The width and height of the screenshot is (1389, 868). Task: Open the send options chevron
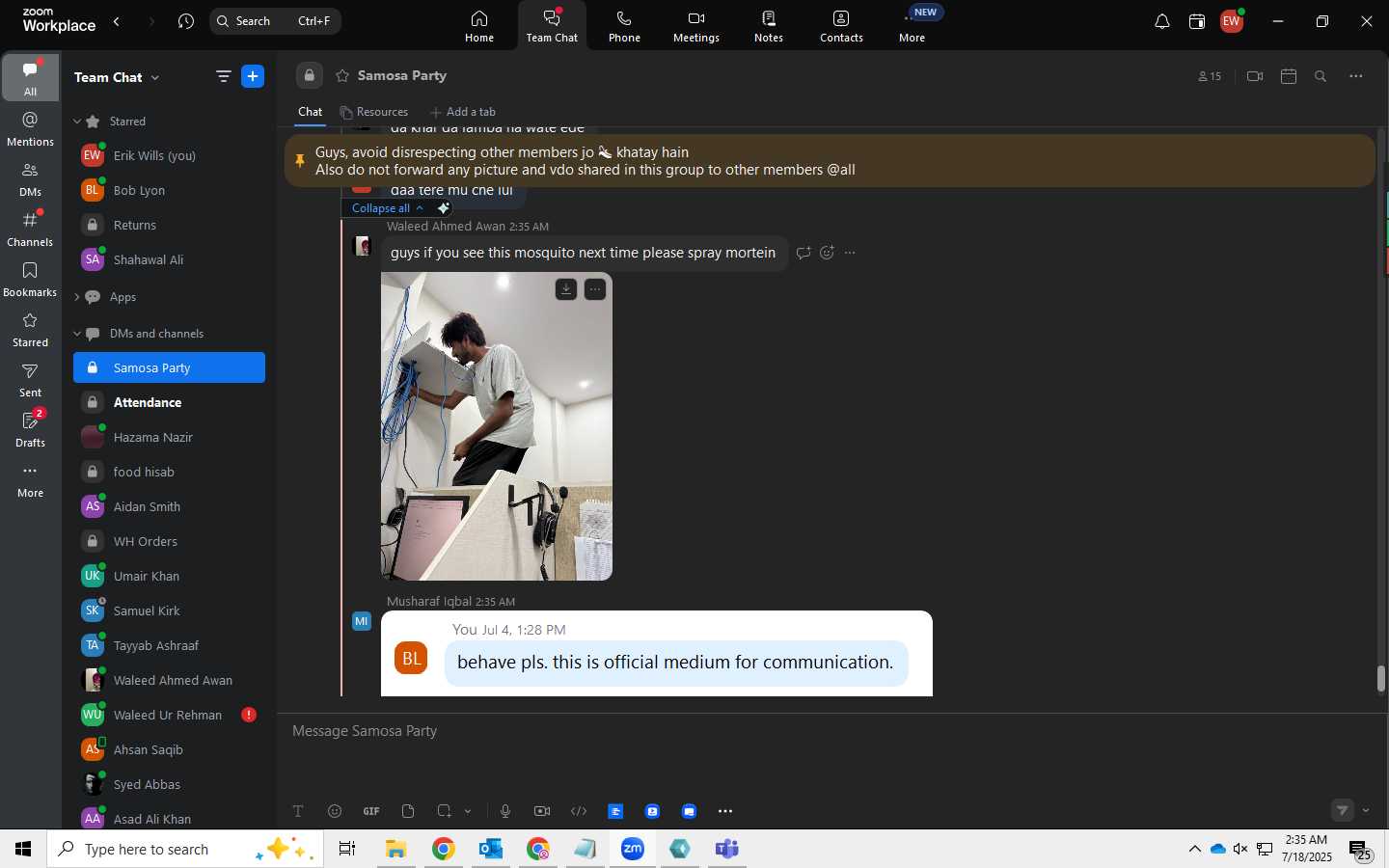(x=1366, y=811)
